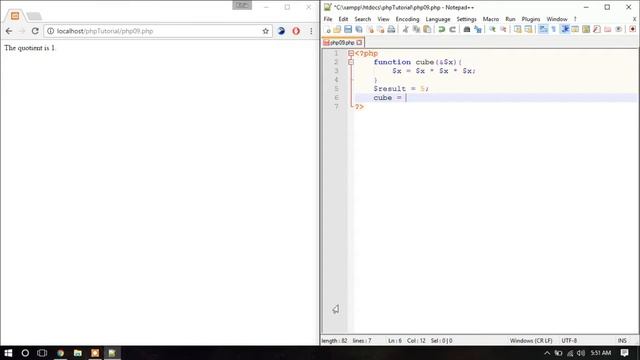This screenshot has width=640, height=360.
Task: Bookmark the page with the star icon
Action: pyautogui.click(x=266, y=31)
